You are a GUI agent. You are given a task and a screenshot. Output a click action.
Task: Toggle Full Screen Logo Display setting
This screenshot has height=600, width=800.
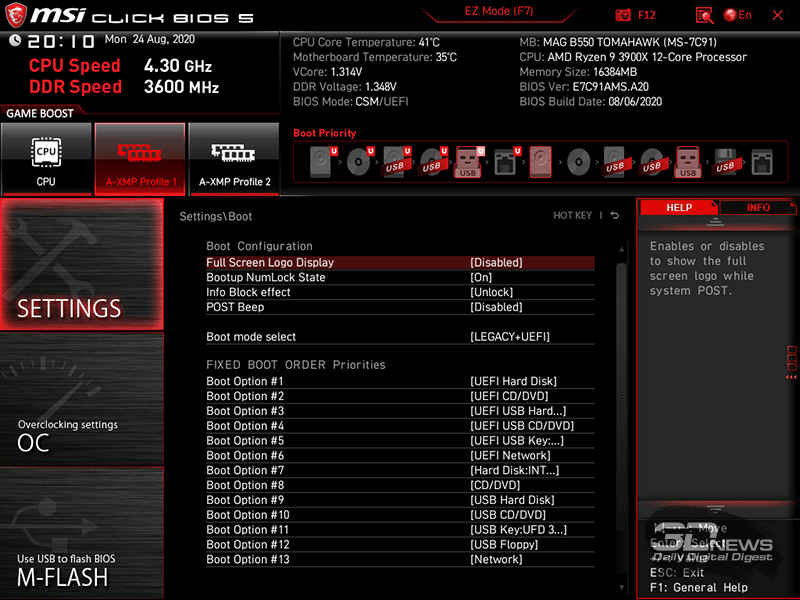point(400,262)
